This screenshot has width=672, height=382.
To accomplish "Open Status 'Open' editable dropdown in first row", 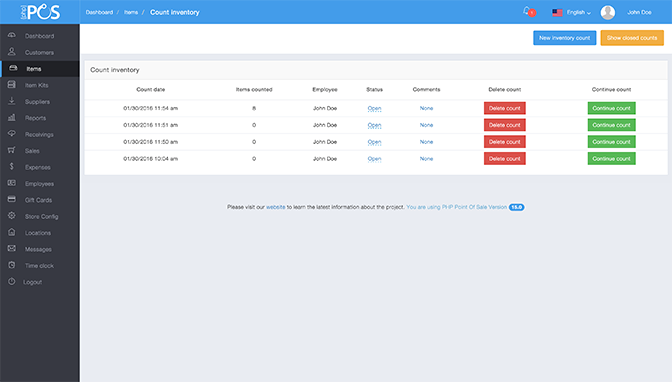I will click(374, 108).
